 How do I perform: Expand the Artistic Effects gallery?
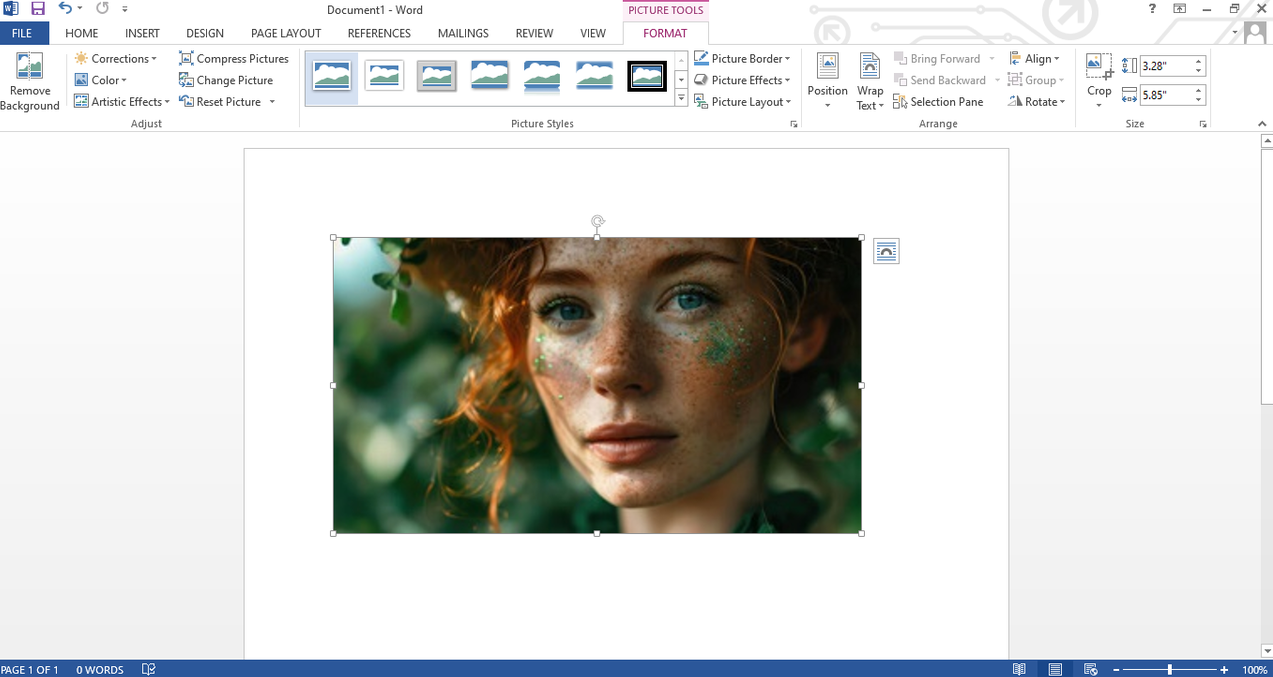[x=121, y=102]
